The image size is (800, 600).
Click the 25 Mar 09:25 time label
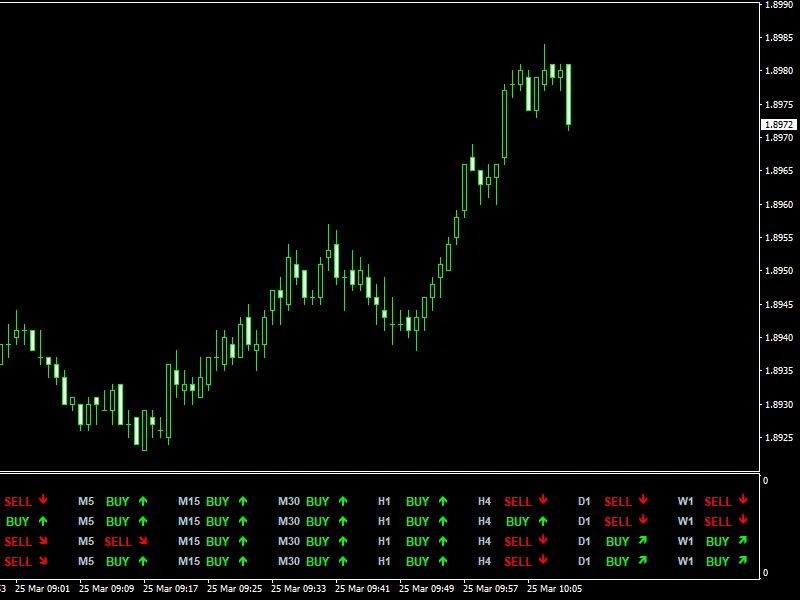click(x=235, y=589)
